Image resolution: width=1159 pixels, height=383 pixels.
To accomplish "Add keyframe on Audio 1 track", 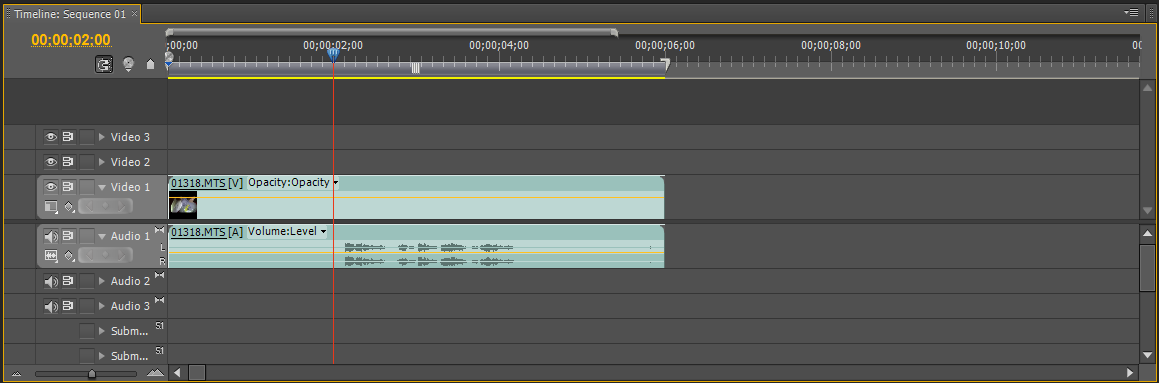I will [106, 255].
